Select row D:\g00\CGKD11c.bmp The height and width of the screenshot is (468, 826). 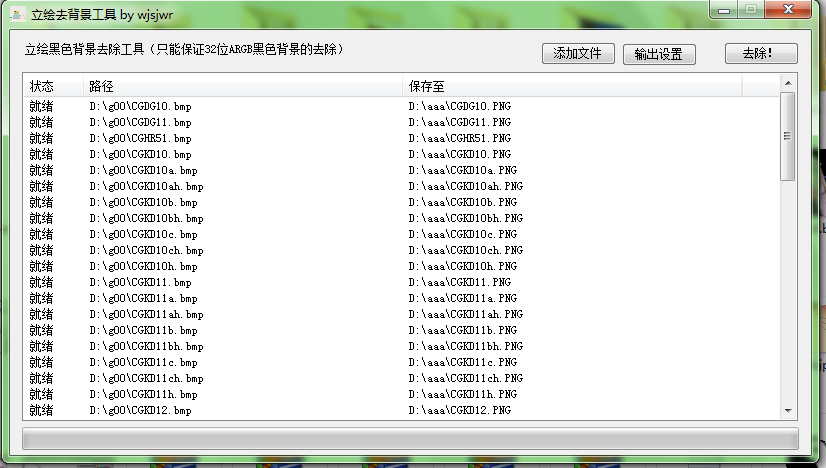(401, 362)
